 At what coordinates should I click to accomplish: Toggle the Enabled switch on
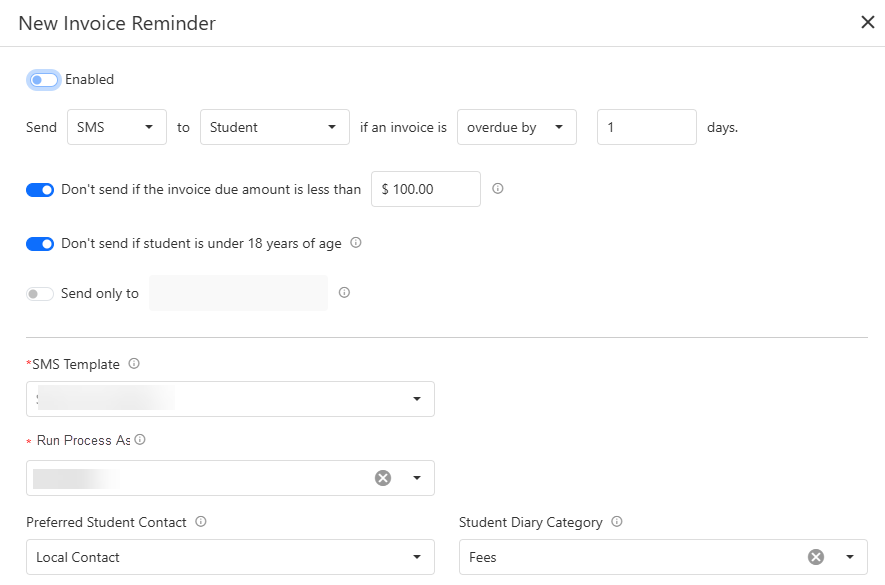[x=44, y=80]
